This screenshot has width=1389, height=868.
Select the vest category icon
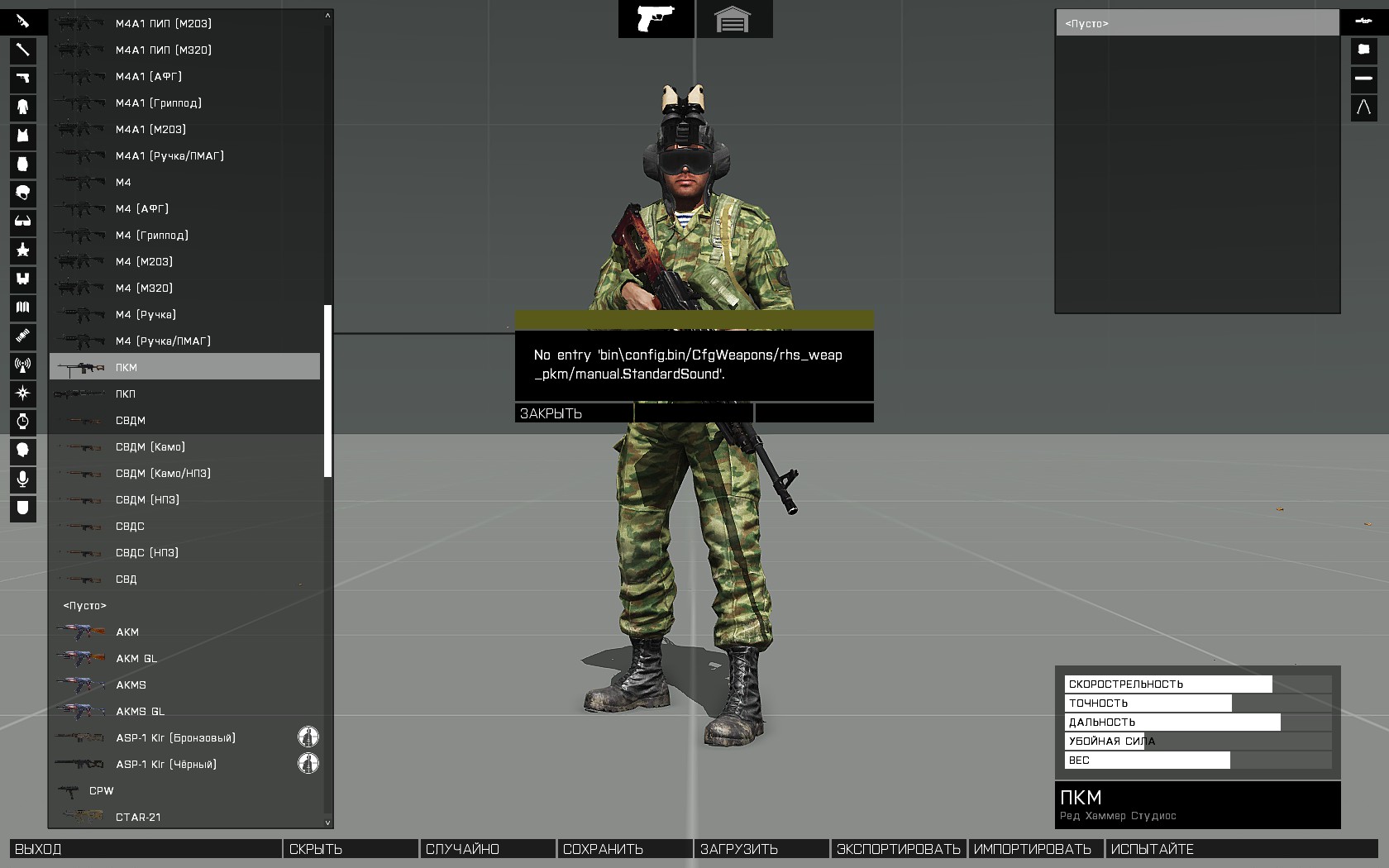pyautogui.click(x=22, y=136)
